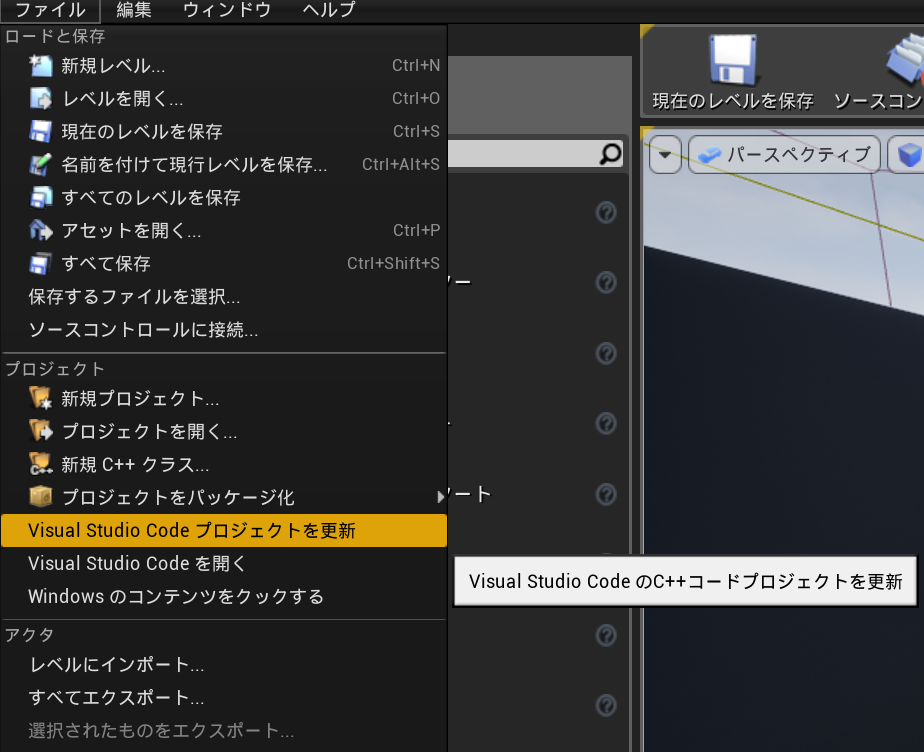Expand プロジェクトをパッケージ化 submenu arrow
The width and height of the screenshot is (924, 752).
440,497
